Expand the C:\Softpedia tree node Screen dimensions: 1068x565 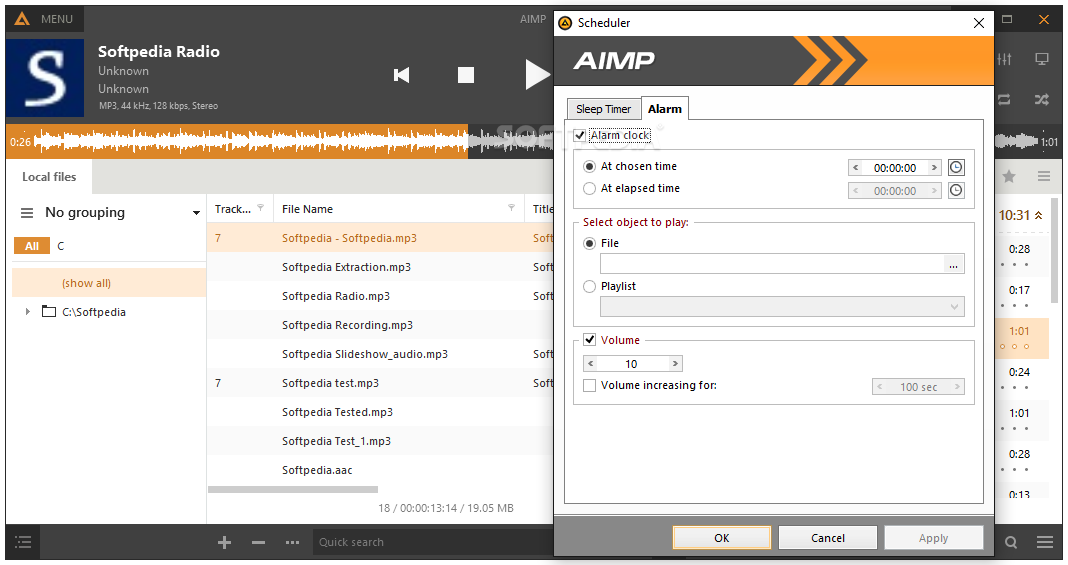point(28,312)
